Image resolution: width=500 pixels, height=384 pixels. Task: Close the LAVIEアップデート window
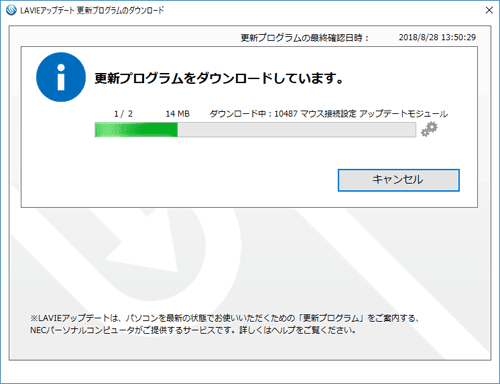coord(489,10)
